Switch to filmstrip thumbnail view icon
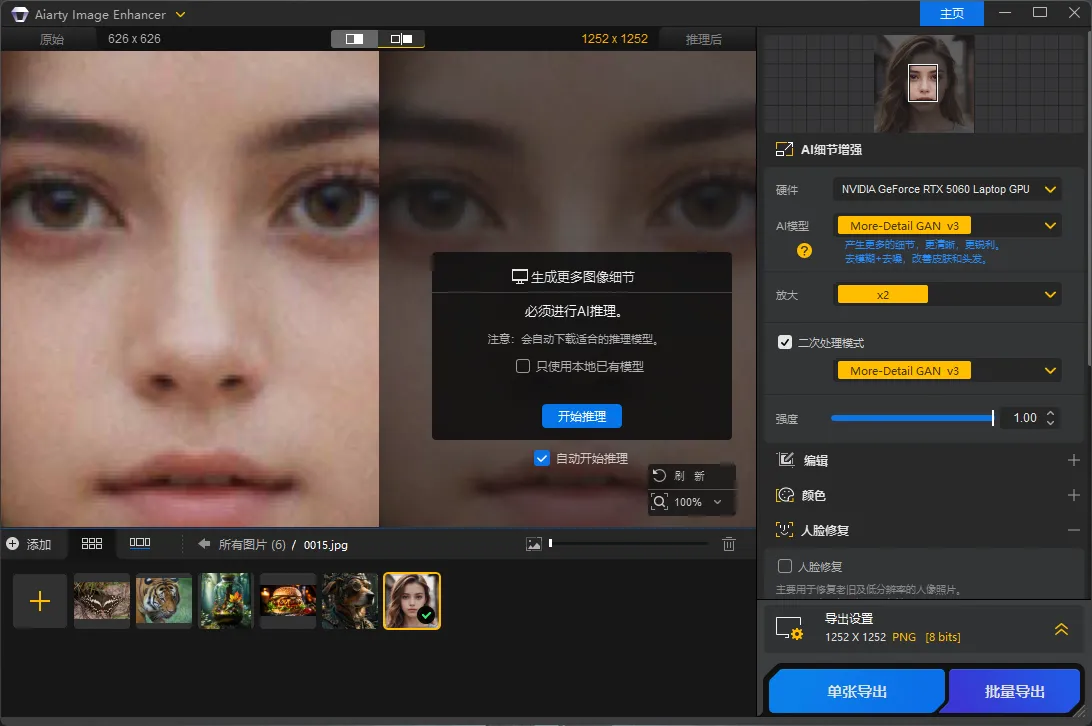 pos(140,543)
